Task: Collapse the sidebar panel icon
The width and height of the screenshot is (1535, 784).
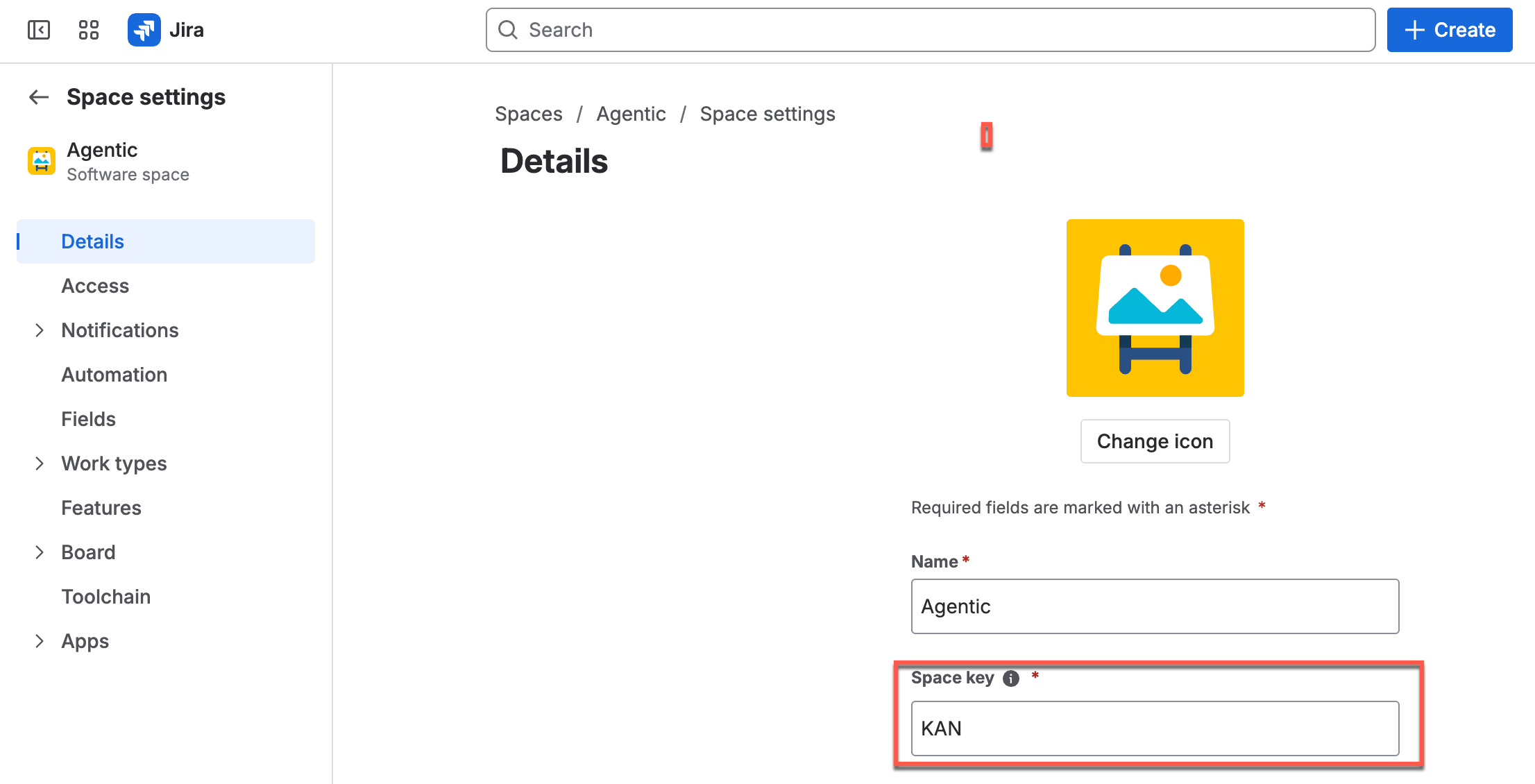Action: pyautogui.click(x=39, y=30)
